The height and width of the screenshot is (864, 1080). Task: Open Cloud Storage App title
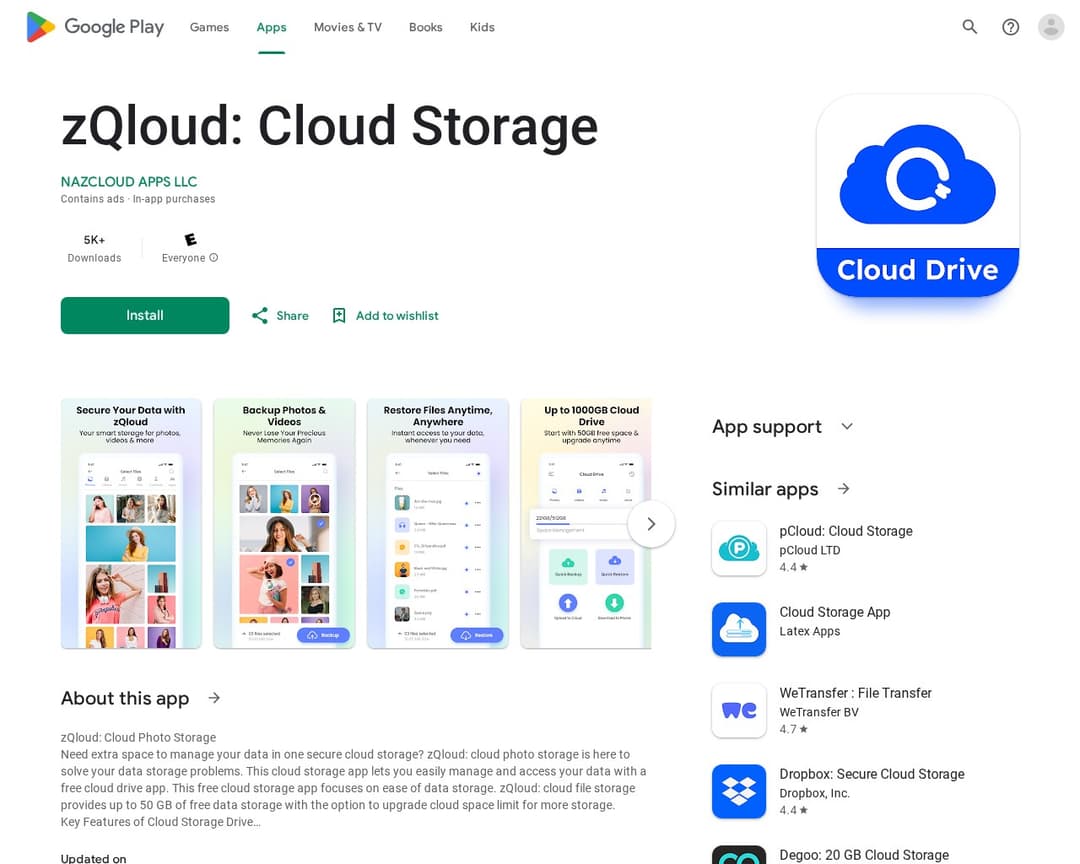click(835, 612)
